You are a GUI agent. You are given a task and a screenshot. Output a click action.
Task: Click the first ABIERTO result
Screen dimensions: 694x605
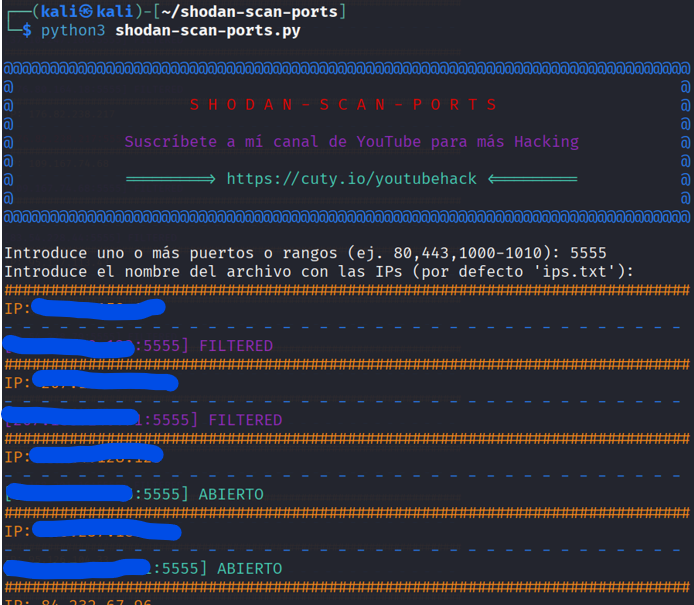coord(231,494)
